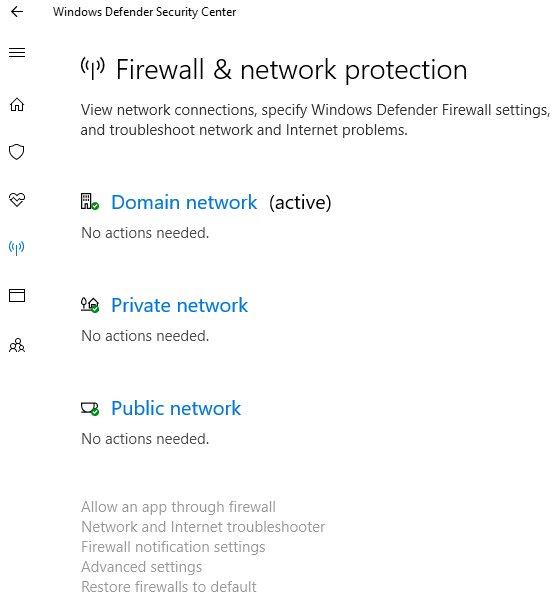This screenshot has height=607, width=553.
Task: Click the Domain network building icon
Action: pos(89,202)
